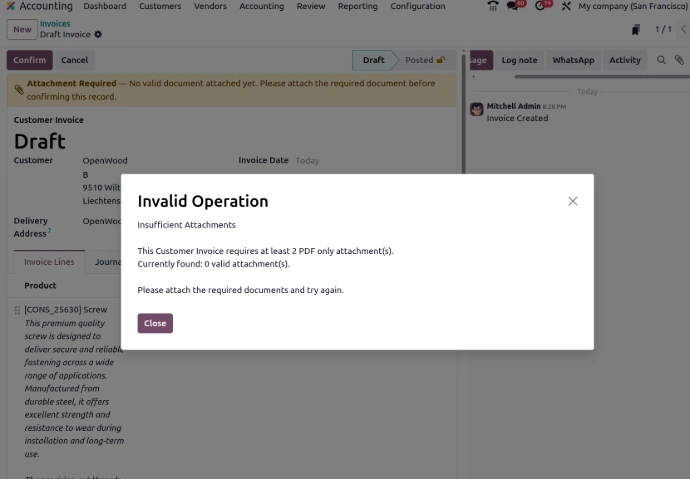690x479 pixels.
Task: Click the paperclip attach files icon in chatter
Action: [x=679, y=60]
